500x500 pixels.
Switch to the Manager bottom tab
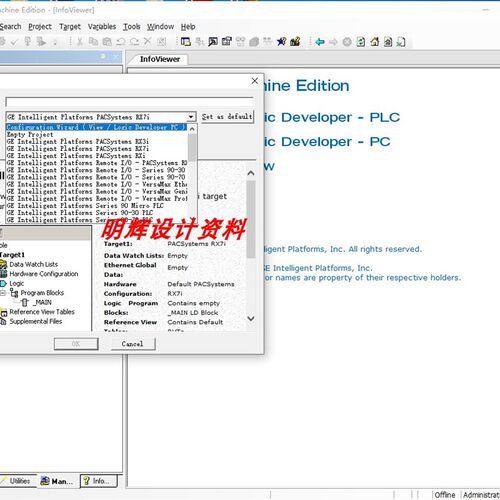tap(58, 481)
